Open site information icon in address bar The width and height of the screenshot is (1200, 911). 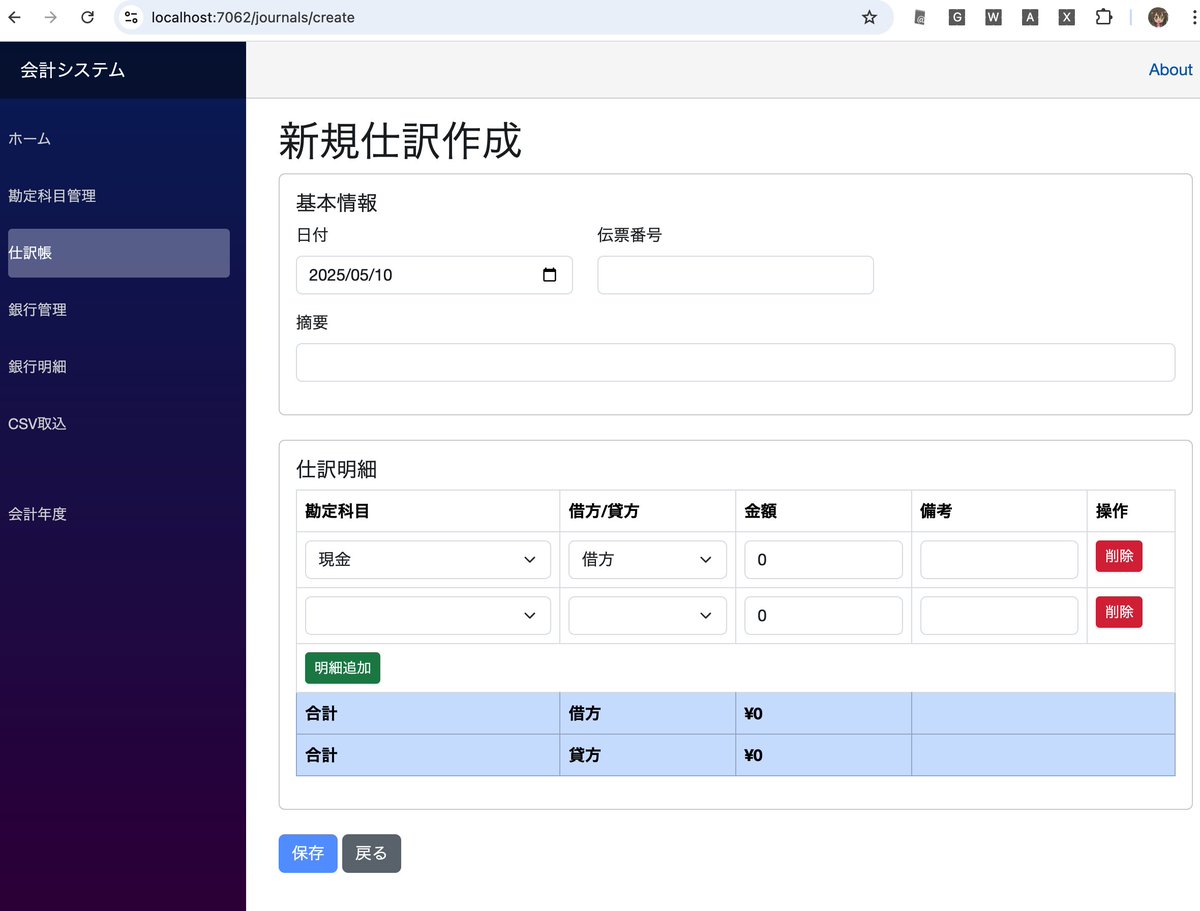pos(131,17)
